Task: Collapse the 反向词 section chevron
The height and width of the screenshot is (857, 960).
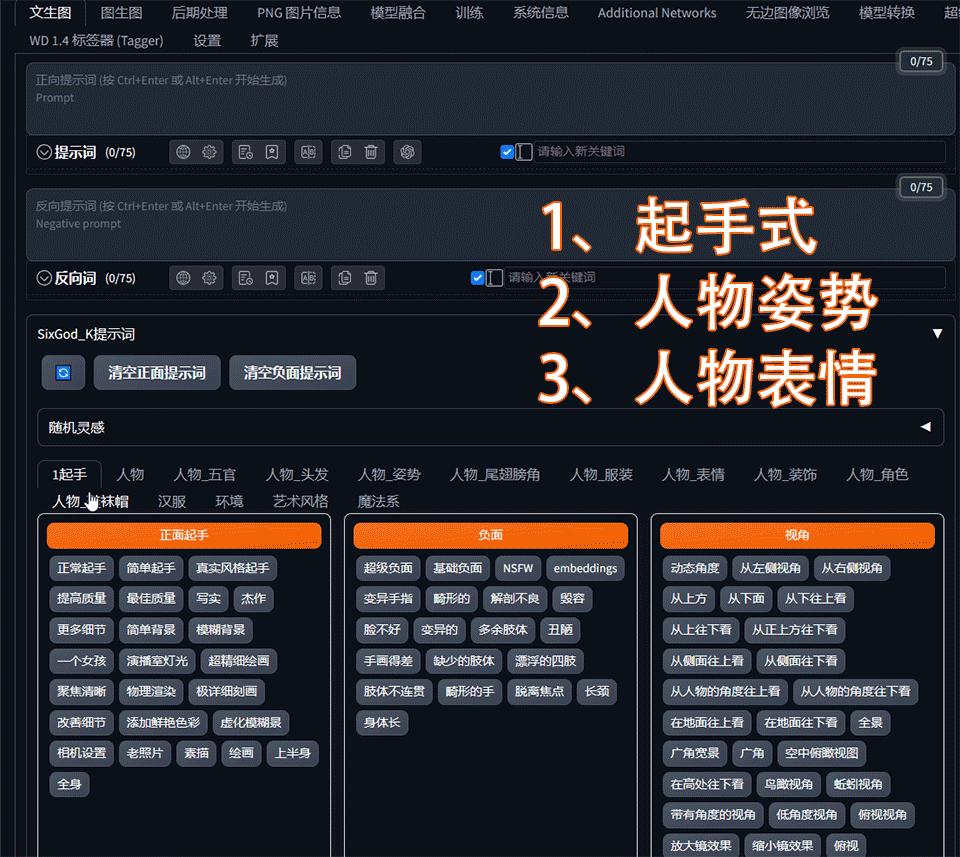Action: tap(44, 278)
